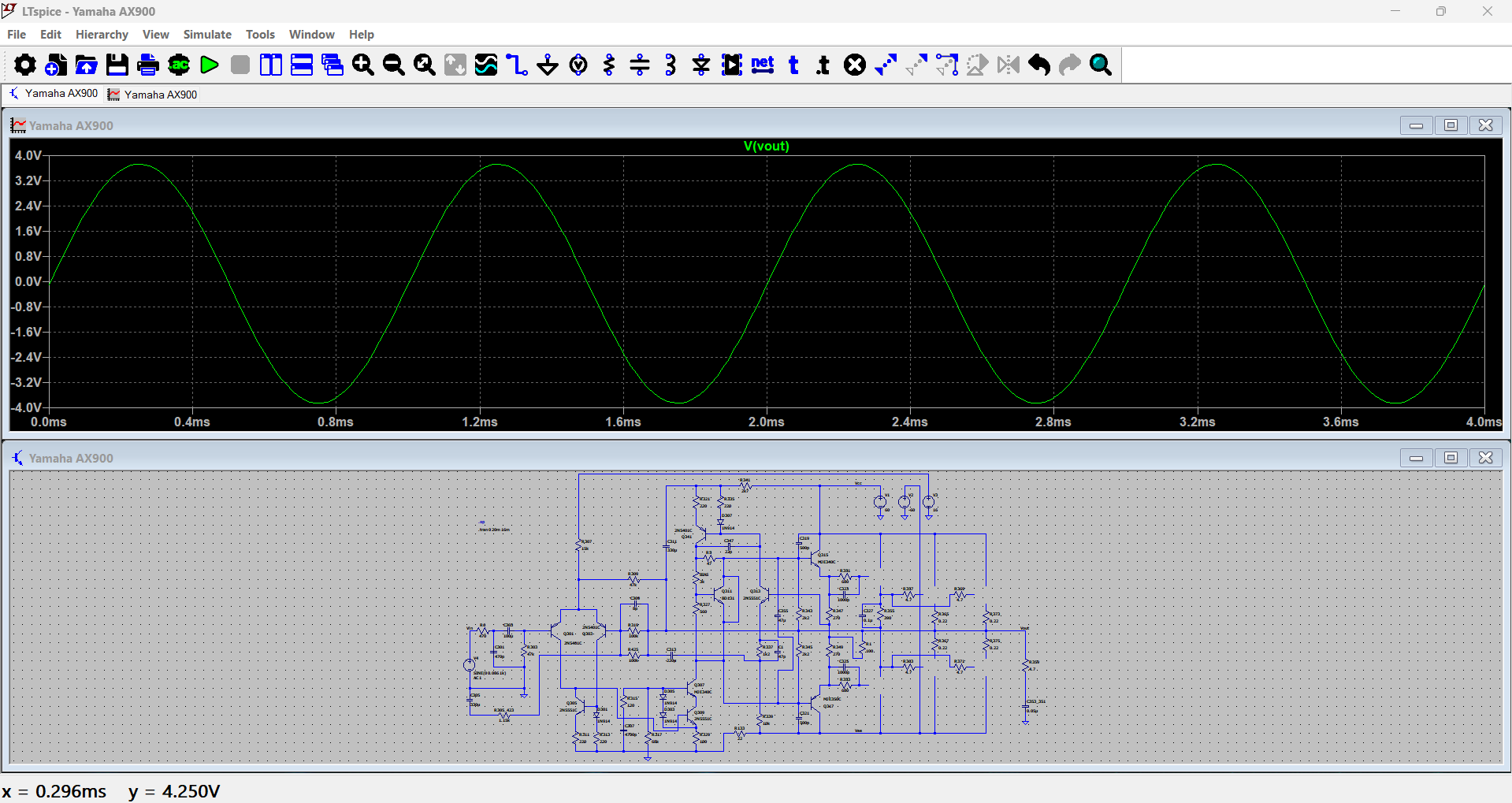
Task: Open the Tools menu
Action: coord(260,35)
